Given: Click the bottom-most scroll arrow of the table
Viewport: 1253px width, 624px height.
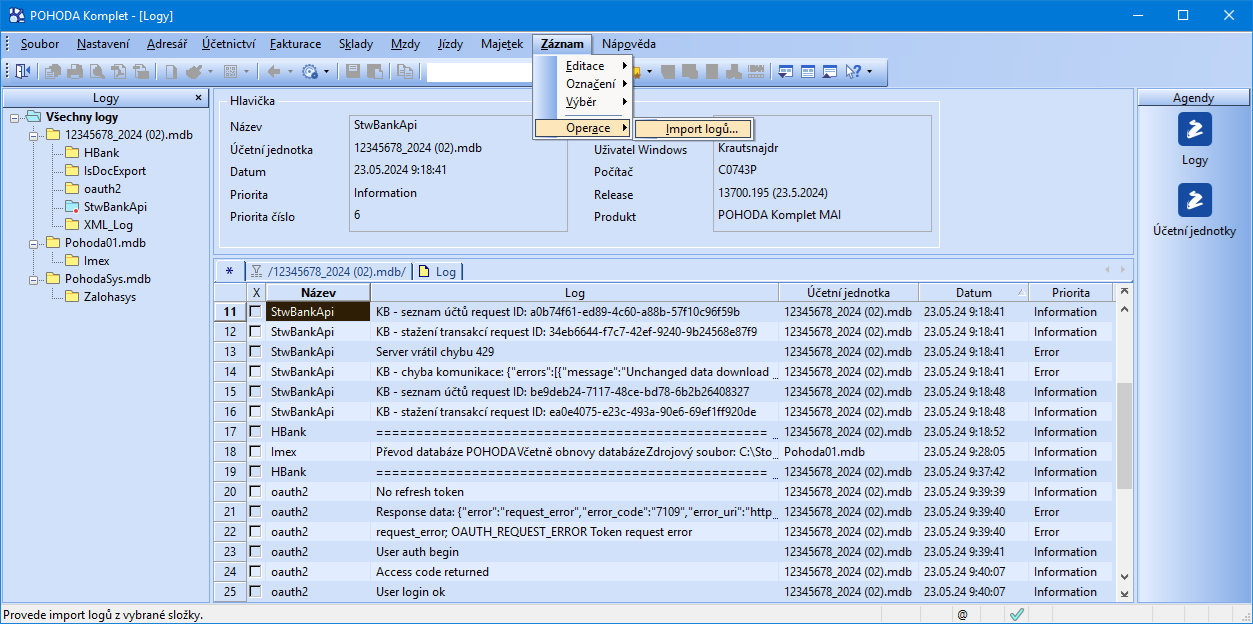Looking at the screenshot, I should [1124, 594].
